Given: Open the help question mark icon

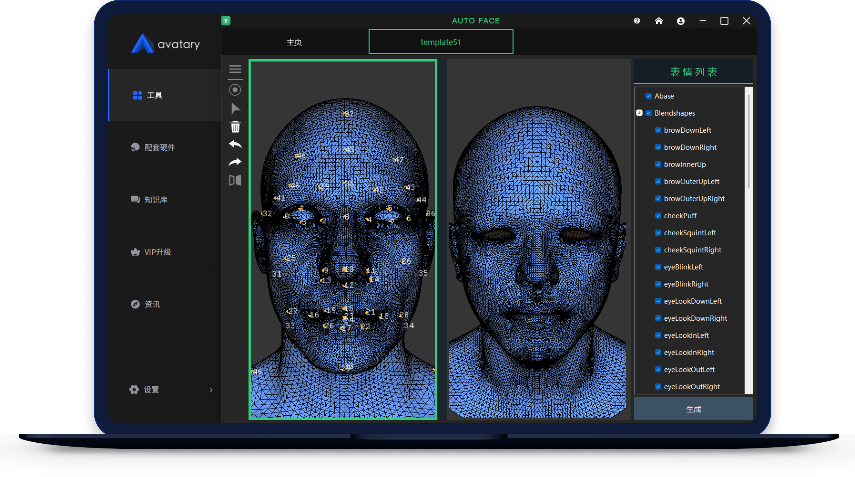Looking at the screenshot, I should 637,21.
